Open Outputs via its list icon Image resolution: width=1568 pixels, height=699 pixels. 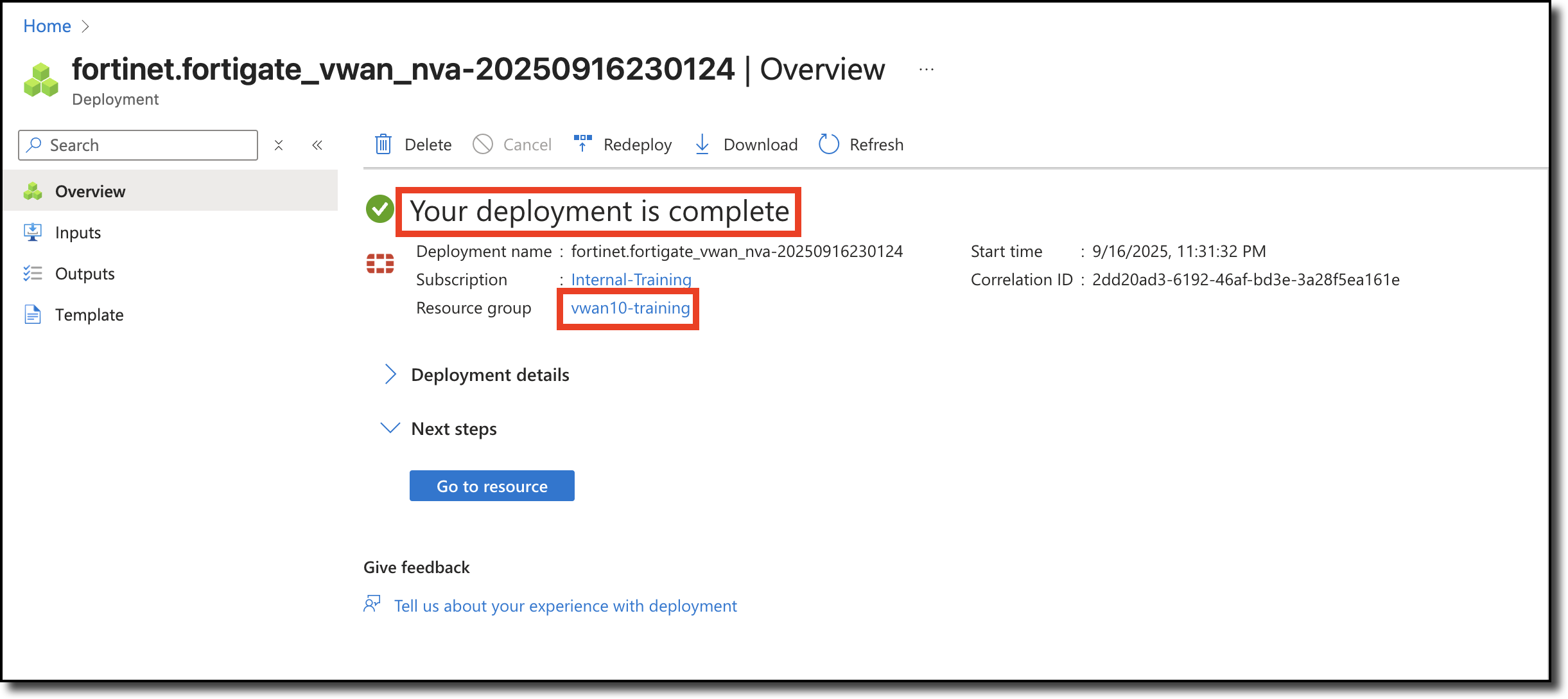click(33, 273)
